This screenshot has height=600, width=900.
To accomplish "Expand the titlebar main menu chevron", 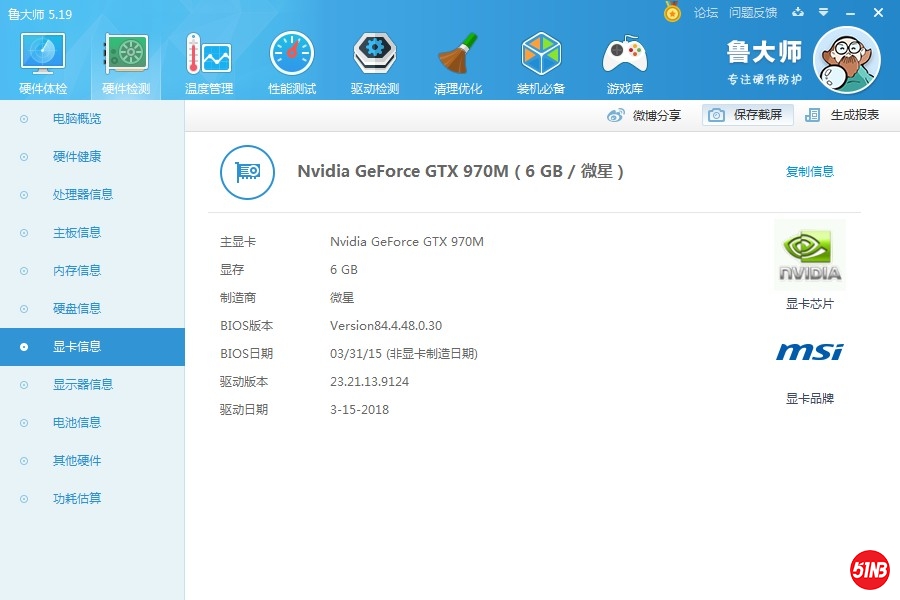I will click(x=822, y=13).
